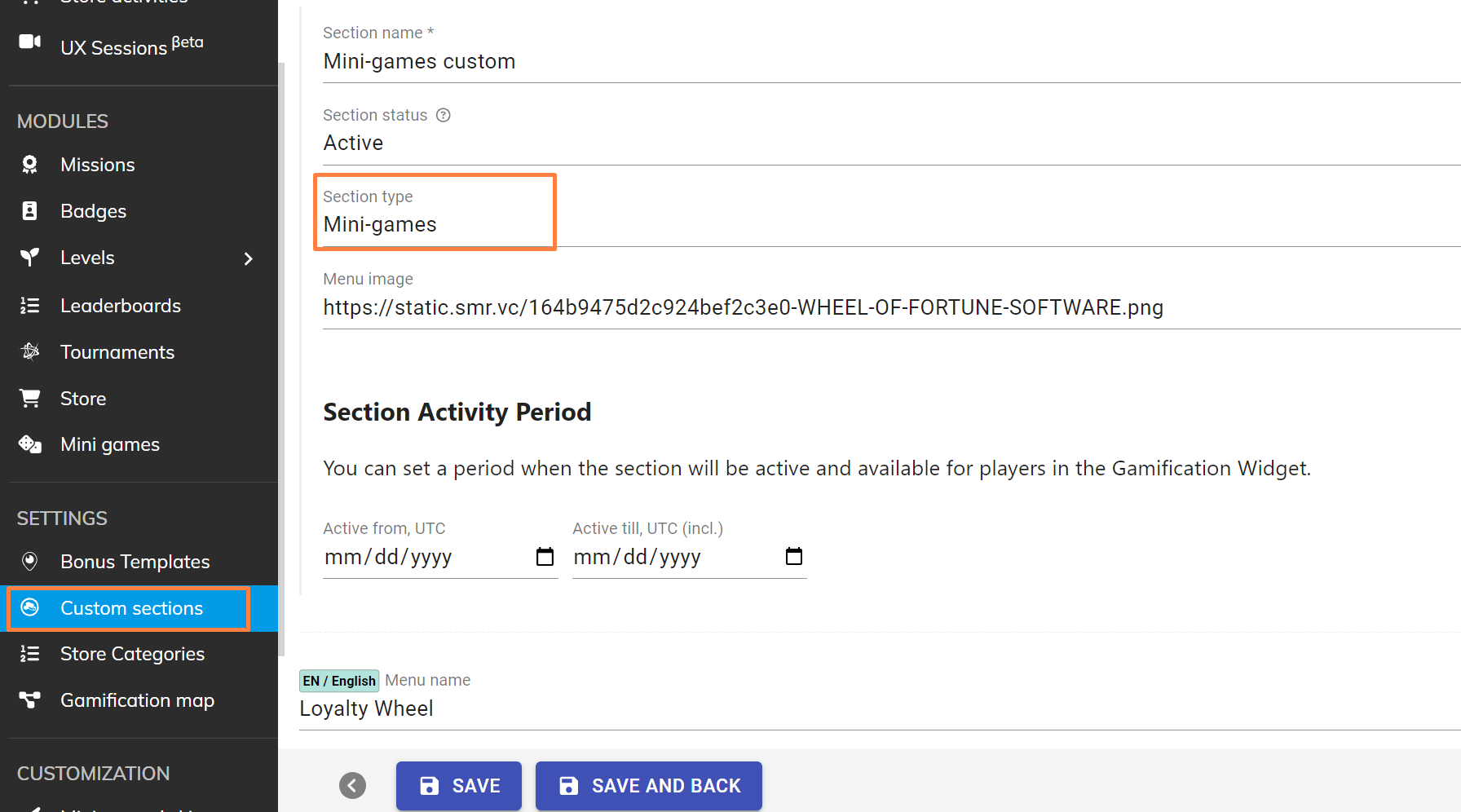Open Store Categories in sidebar
Viewport: 1461px width, 812px height.
[132, 654]
